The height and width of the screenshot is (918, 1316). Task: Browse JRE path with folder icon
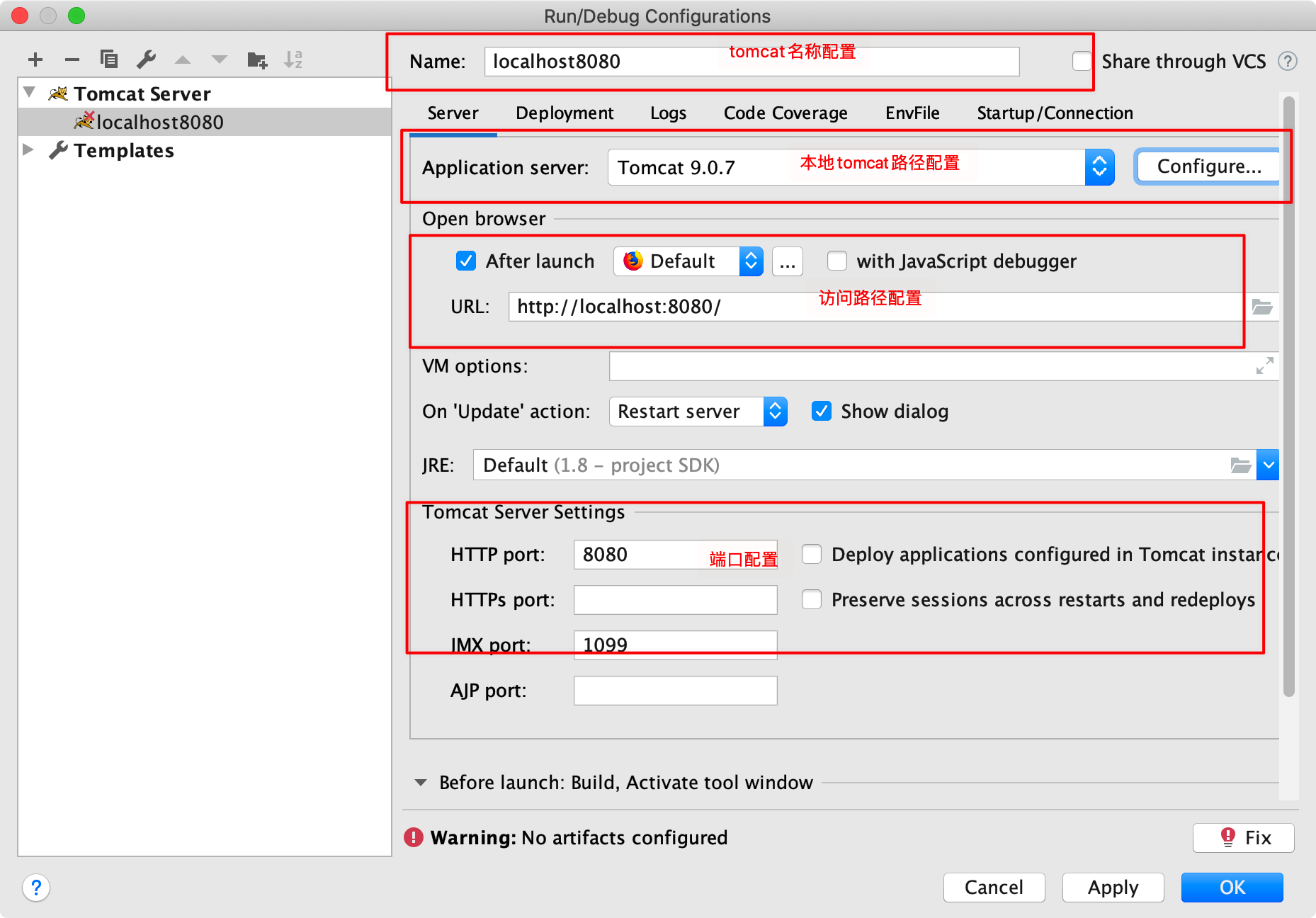click(1241, 465)
